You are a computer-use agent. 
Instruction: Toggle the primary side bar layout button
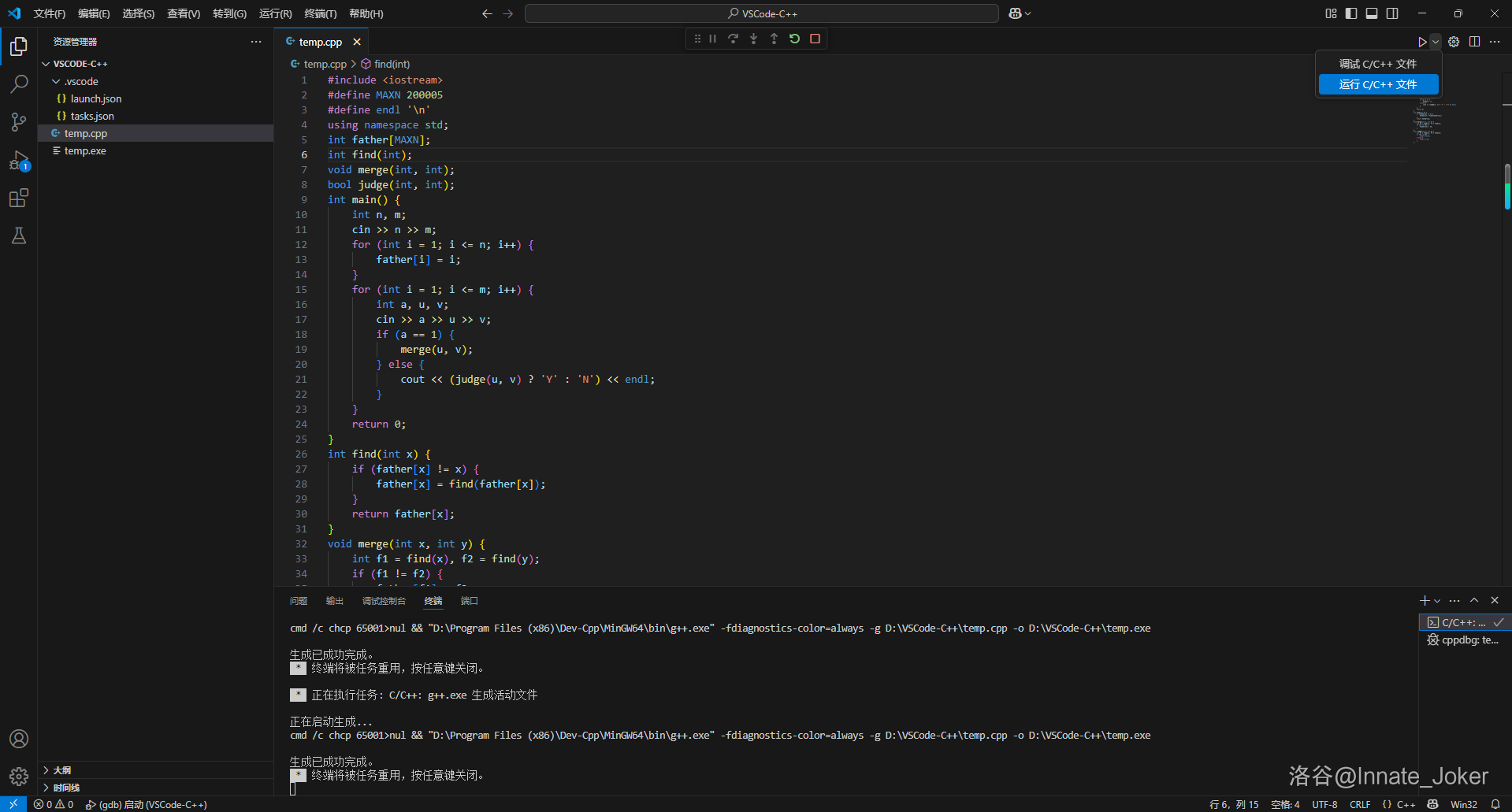click(1351, 13)
